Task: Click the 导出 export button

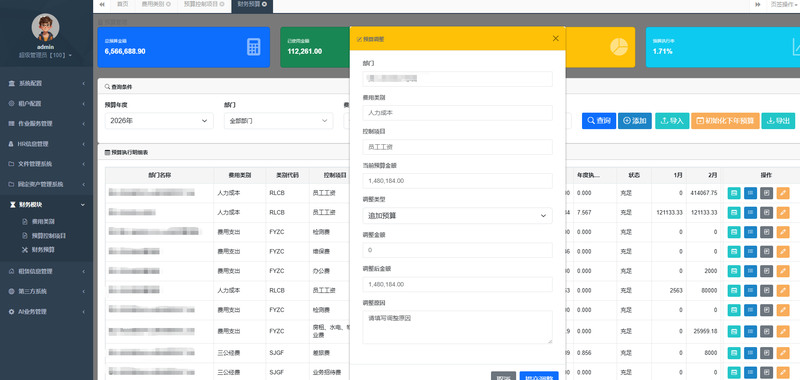Action: point(778,121)
